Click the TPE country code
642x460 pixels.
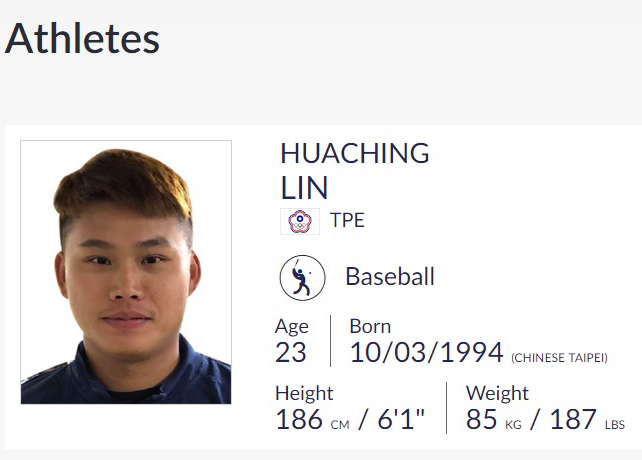click(347, 221)
